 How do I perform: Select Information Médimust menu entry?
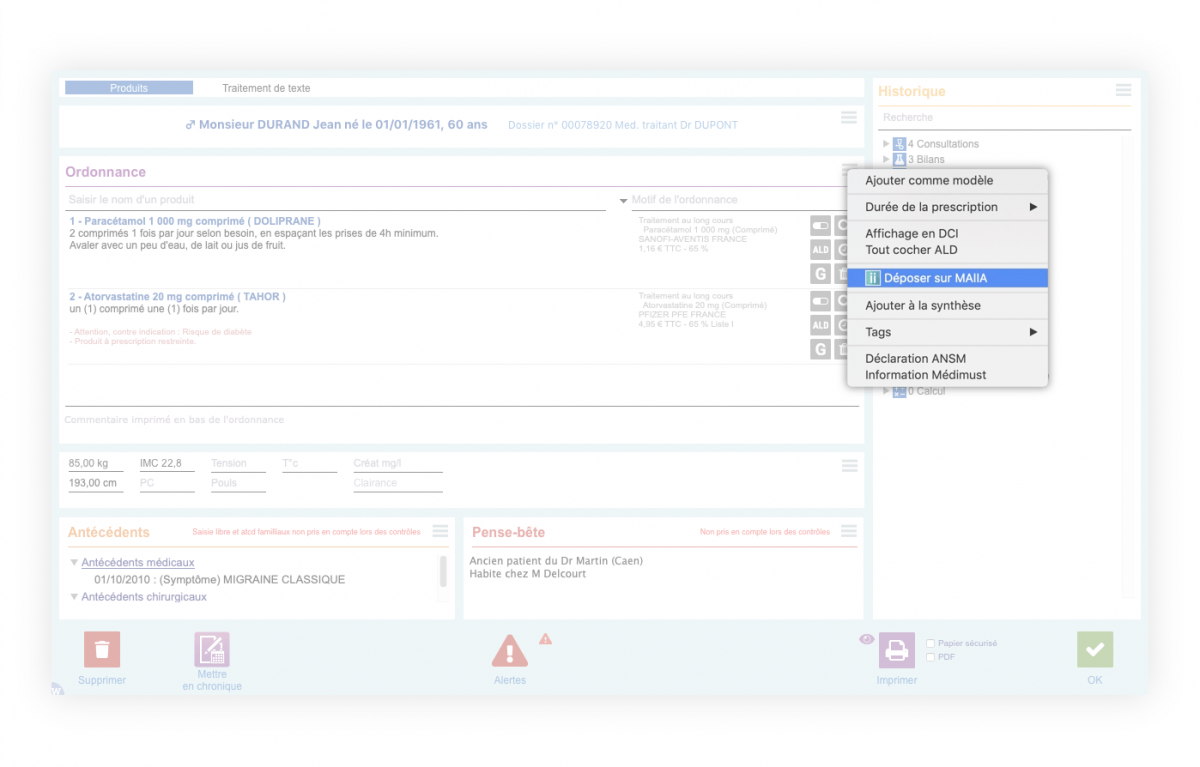[x=947, y=375]
